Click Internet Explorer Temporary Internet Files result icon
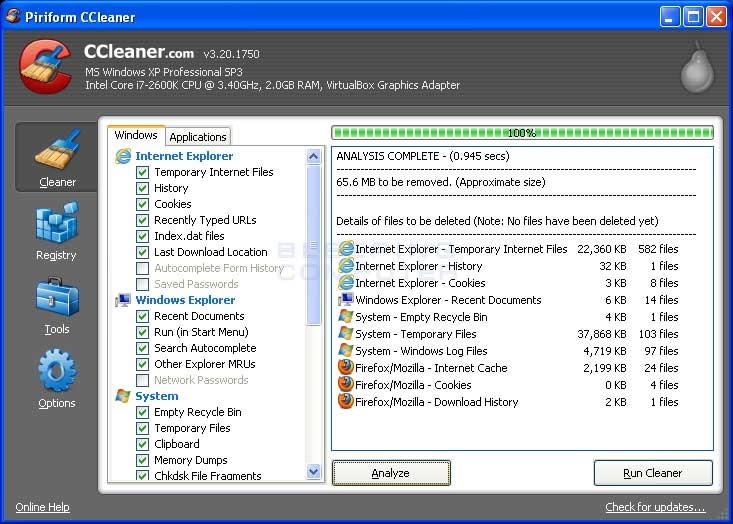This screenshot has height=524, width=733. 346,249
